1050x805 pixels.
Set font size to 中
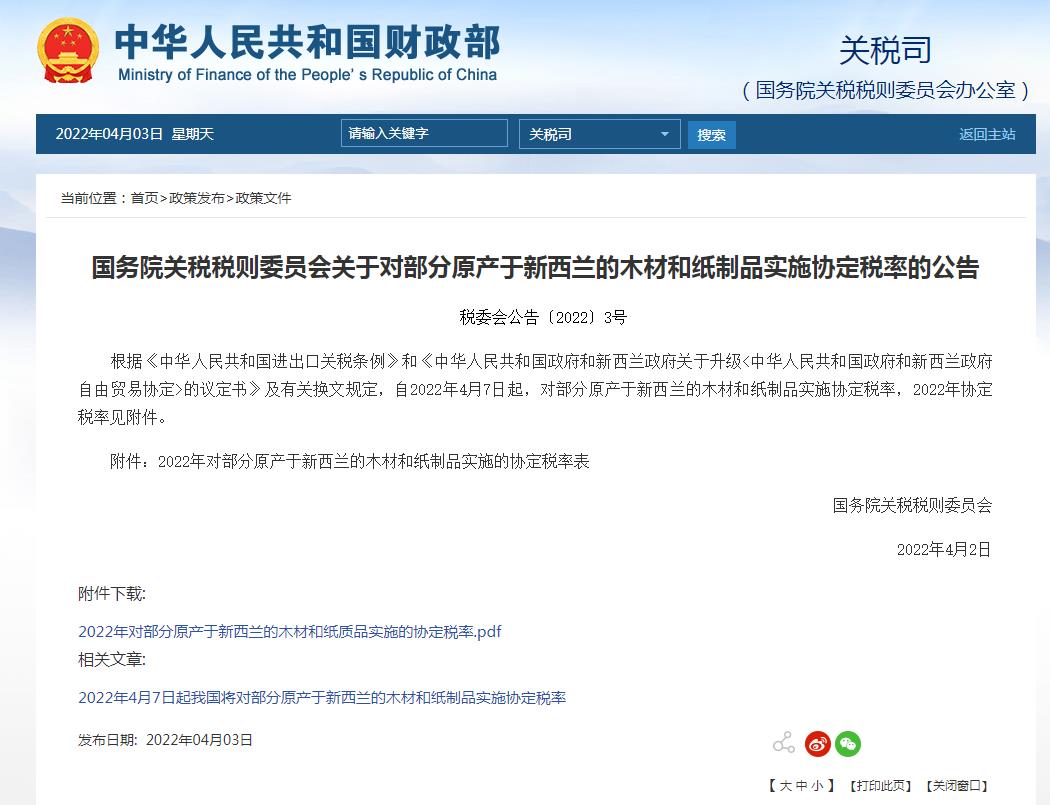(802, 786)
